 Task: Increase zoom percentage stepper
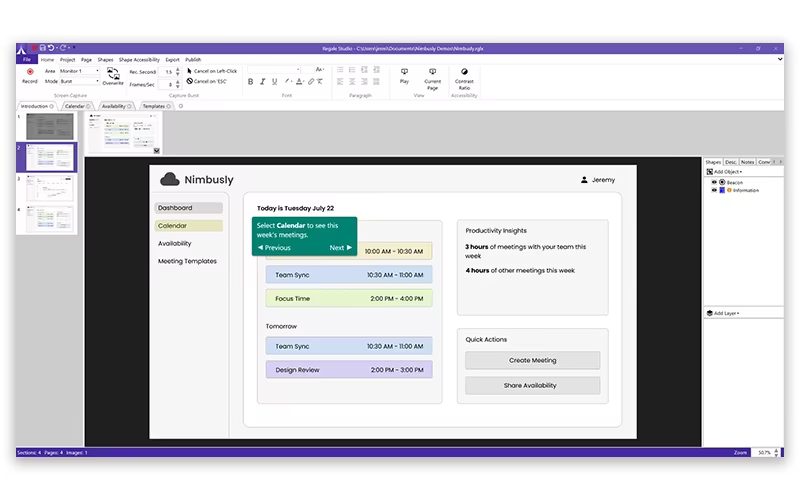click(777, 451)
